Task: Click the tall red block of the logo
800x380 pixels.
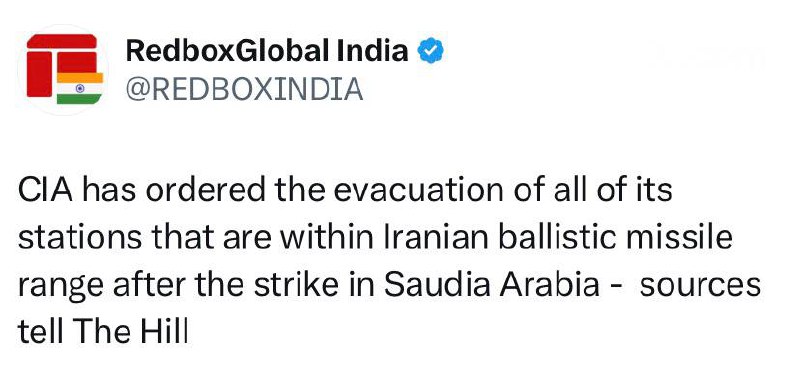Action: 39,74
